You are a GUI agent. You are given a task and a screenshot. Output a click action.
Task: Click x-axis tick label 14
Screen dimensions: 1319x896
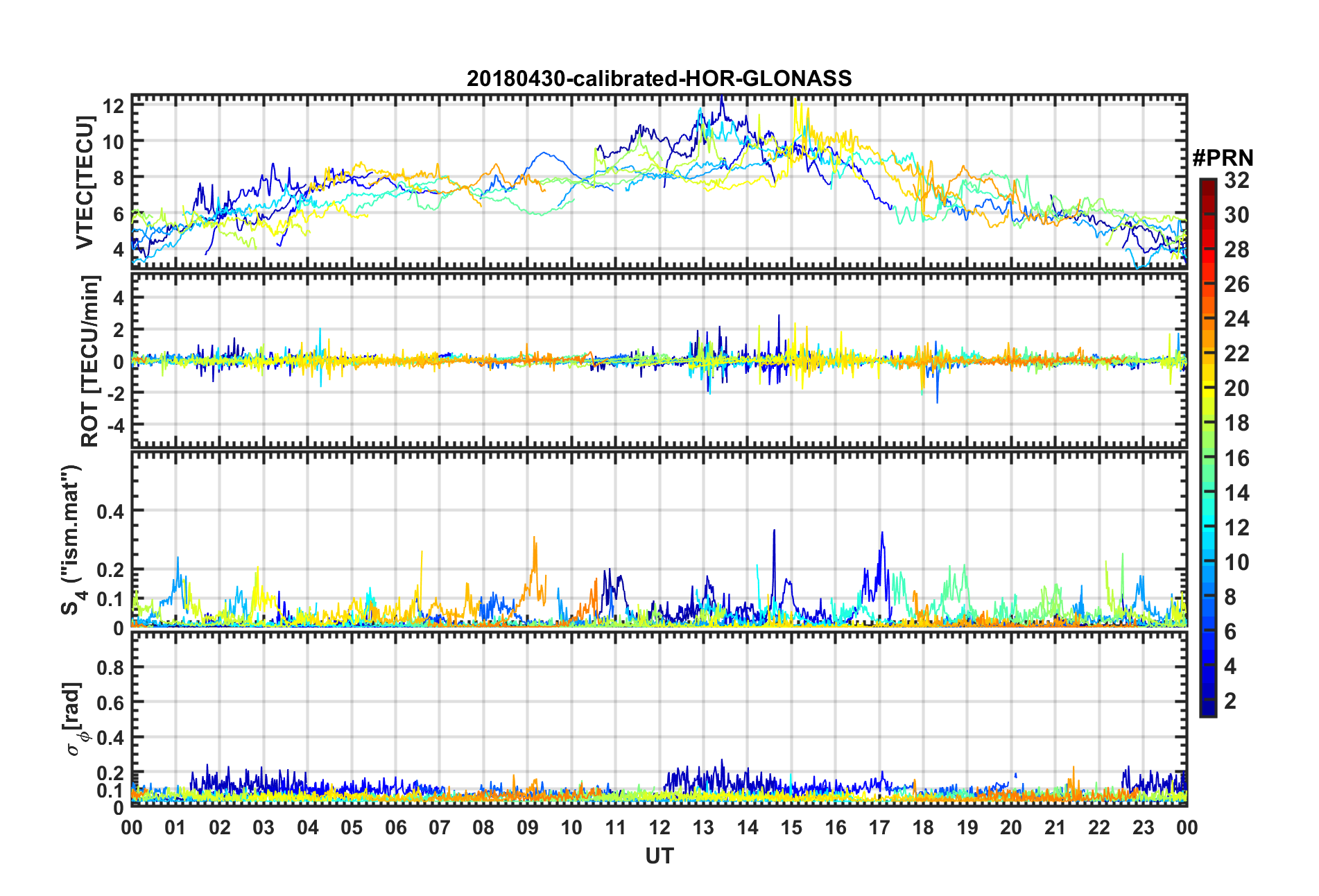(748, 828)
